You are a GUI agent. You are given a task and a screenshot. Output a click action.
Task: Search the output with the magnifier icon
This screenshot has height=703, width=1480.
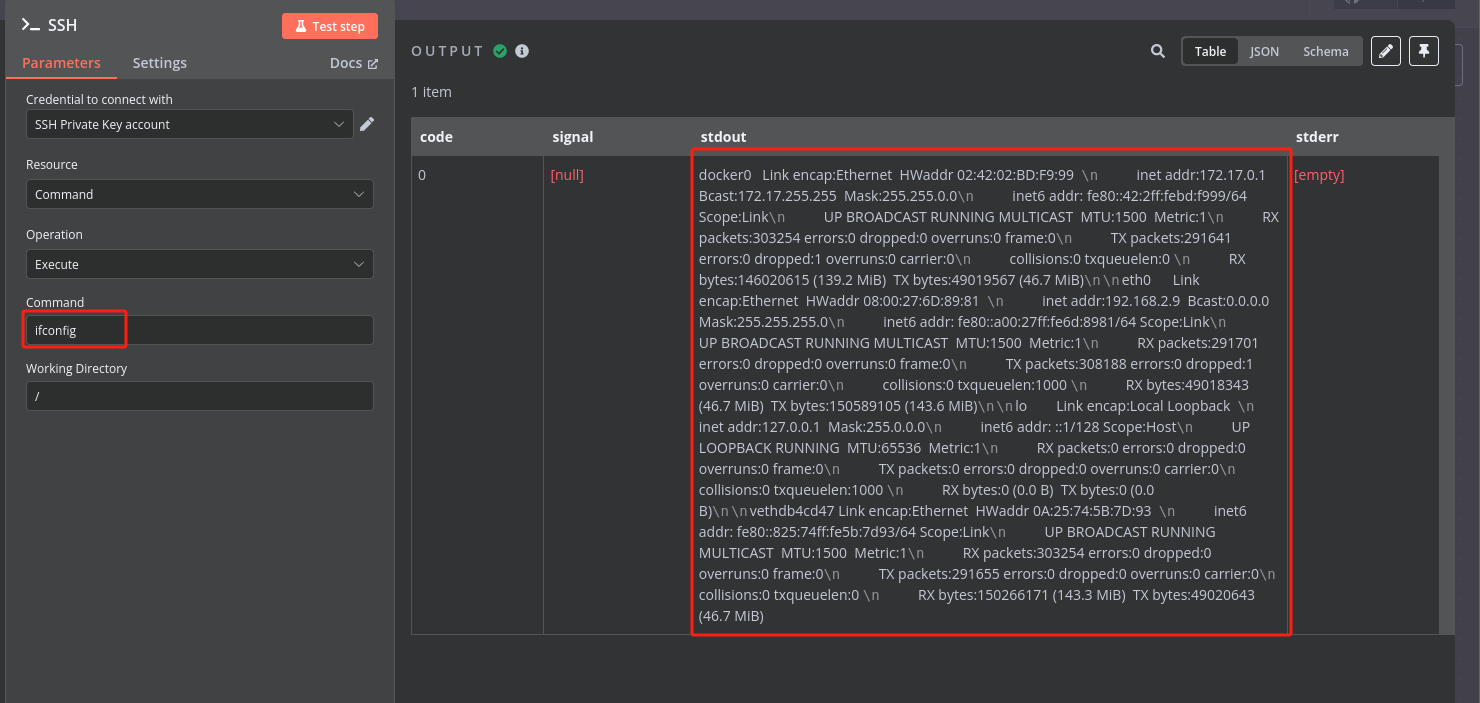pos(1158,51)
